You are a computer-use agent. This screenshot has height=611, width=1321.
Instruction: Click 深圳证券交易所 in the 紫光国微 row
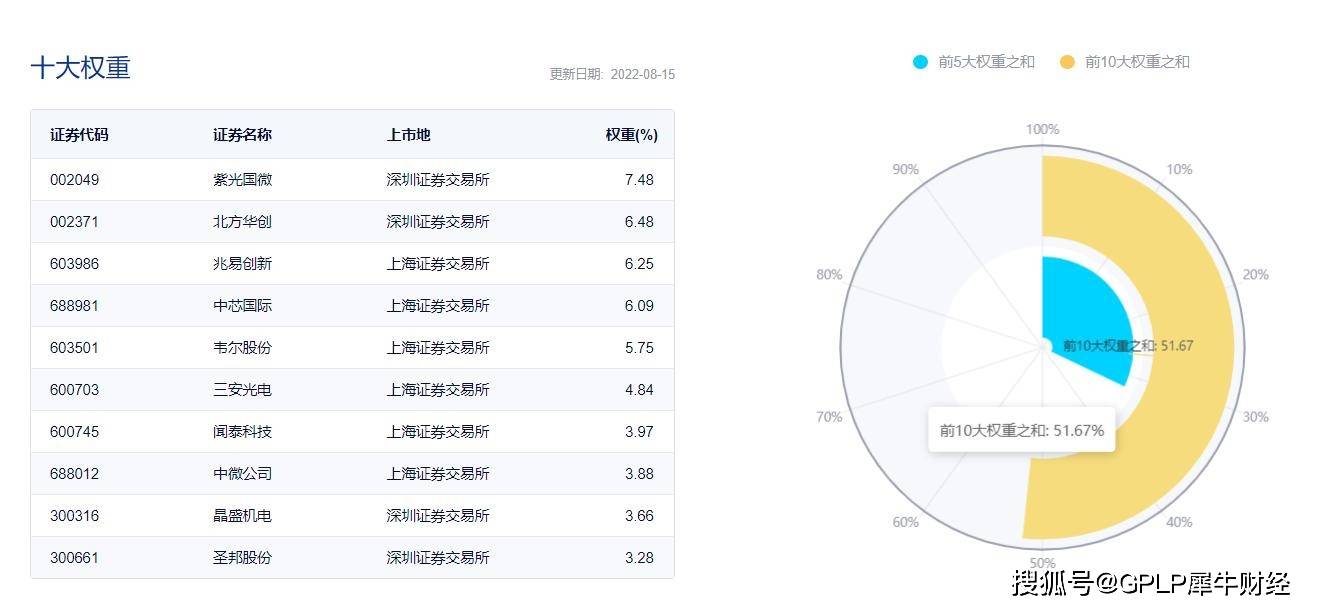pyautogui.click(x=438, y=180)
